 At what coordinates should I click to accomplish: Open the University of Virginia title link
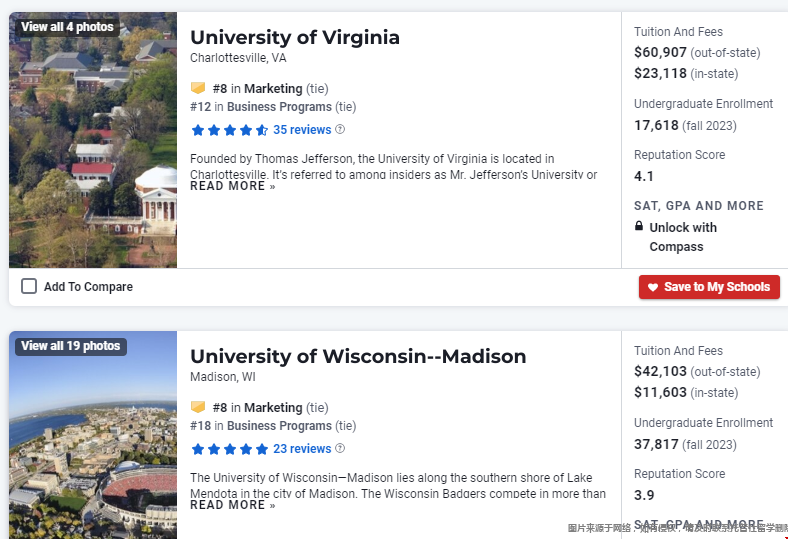295,38
